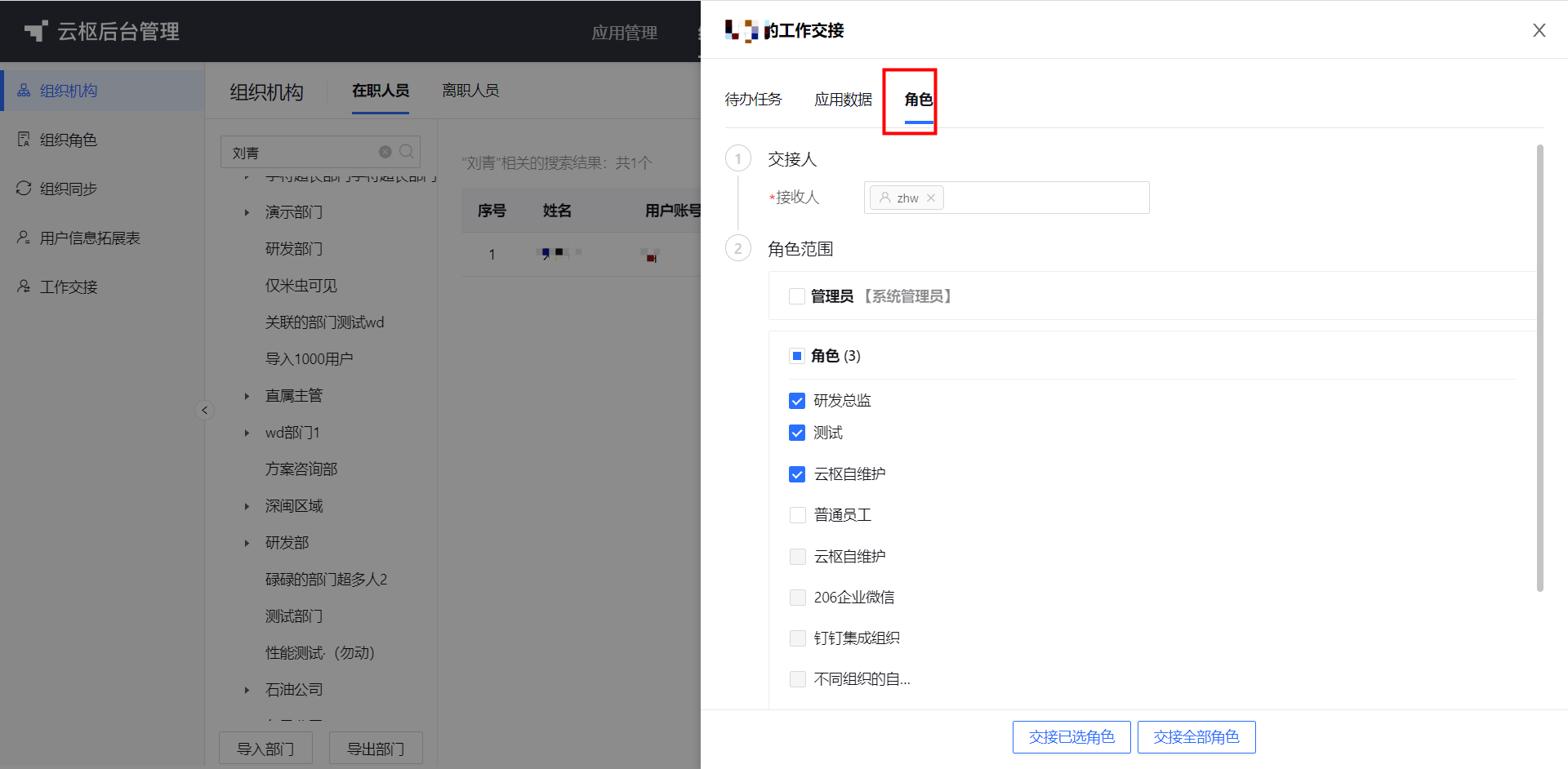1568x769 pixels.
Task: Click the 组织机构 sidebar icon
Action: point(24,91)
